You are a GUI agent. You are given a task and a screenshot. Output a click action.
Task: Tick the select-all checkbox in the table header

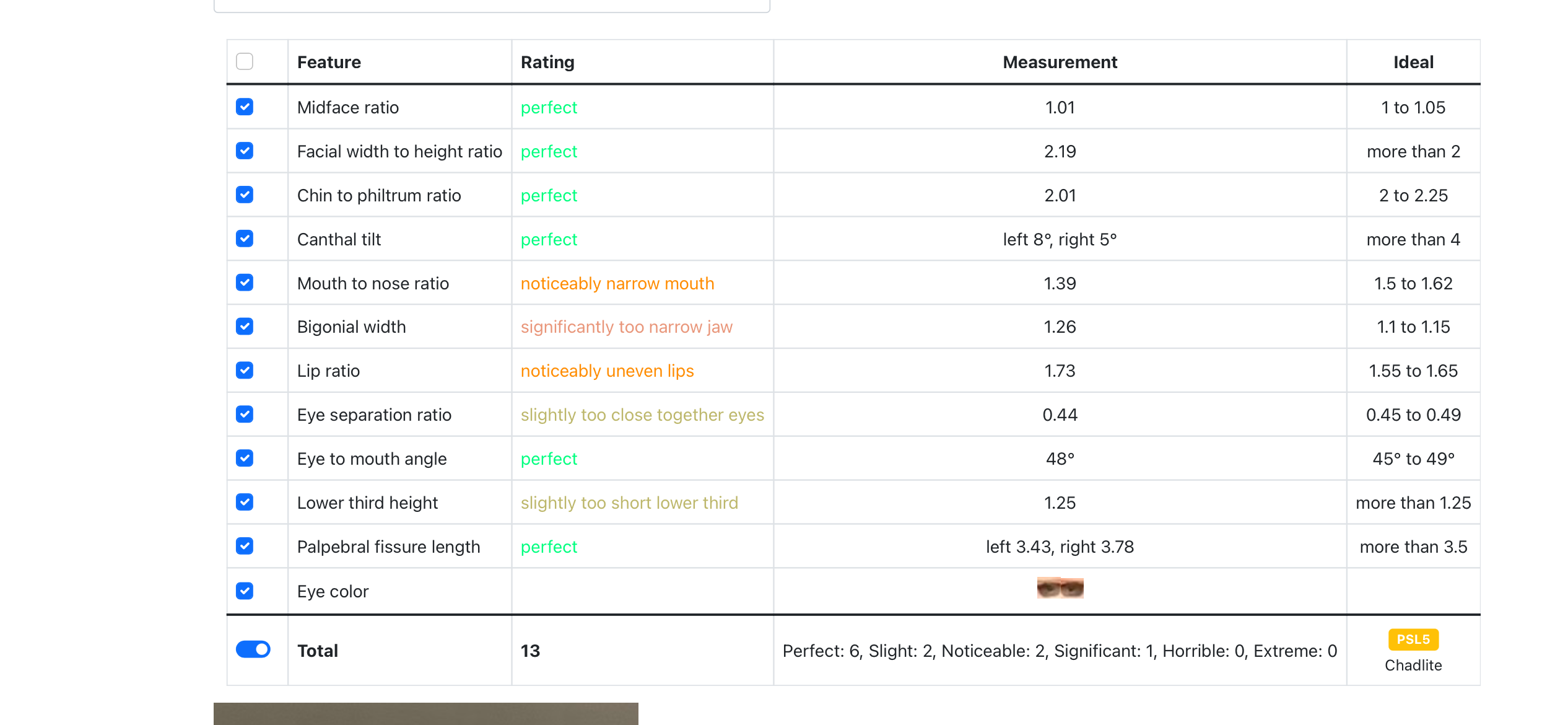point(245,61)
